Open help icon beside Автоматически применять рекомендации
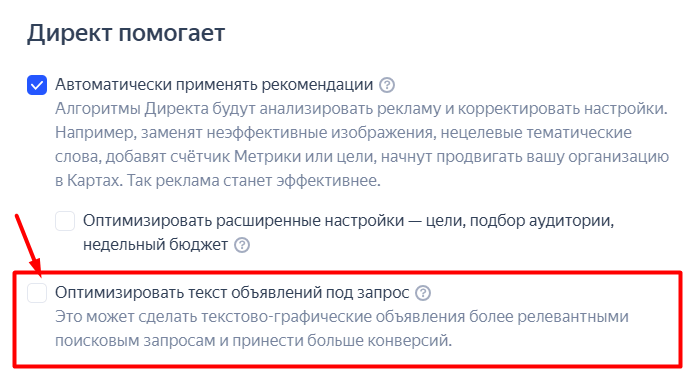This screenshot has width=698, height=379. [386, 85]
